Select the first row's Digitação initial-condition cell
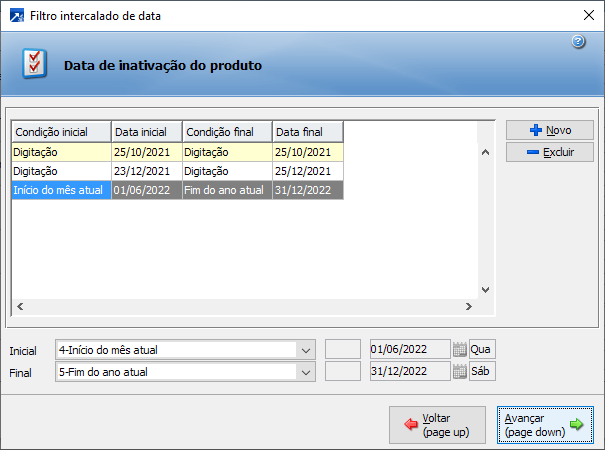Screen dimensions: 605x450 (x=62, y=152)
